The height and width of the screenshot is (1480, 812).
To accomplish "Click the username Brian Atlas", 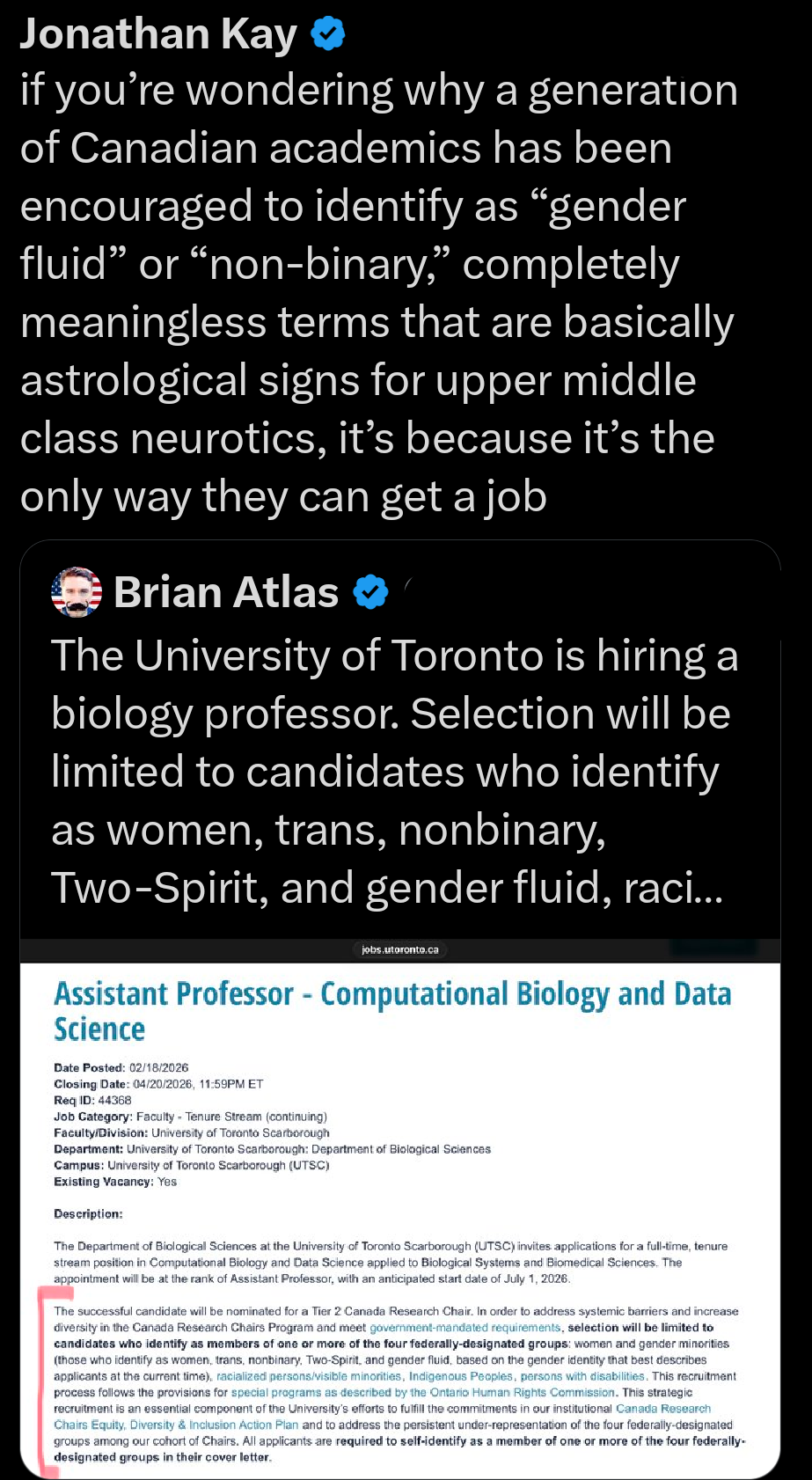I will tap(227, 591).
